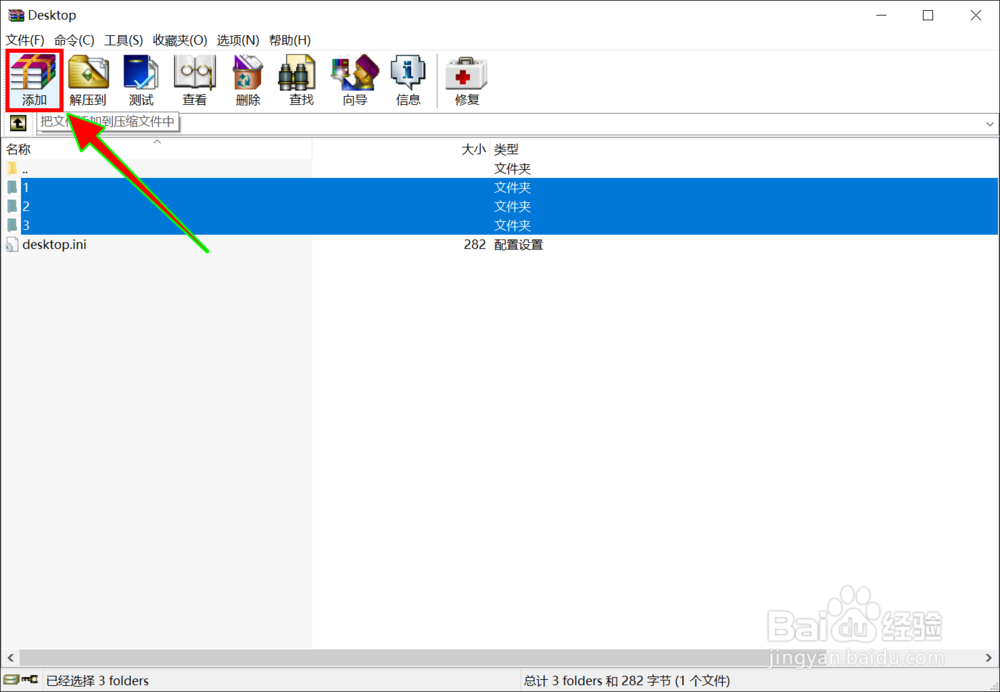Click the 添加 (Add) toolbar icon
The height and width of the screenshot is (692, 1000).
pos(34,80)
